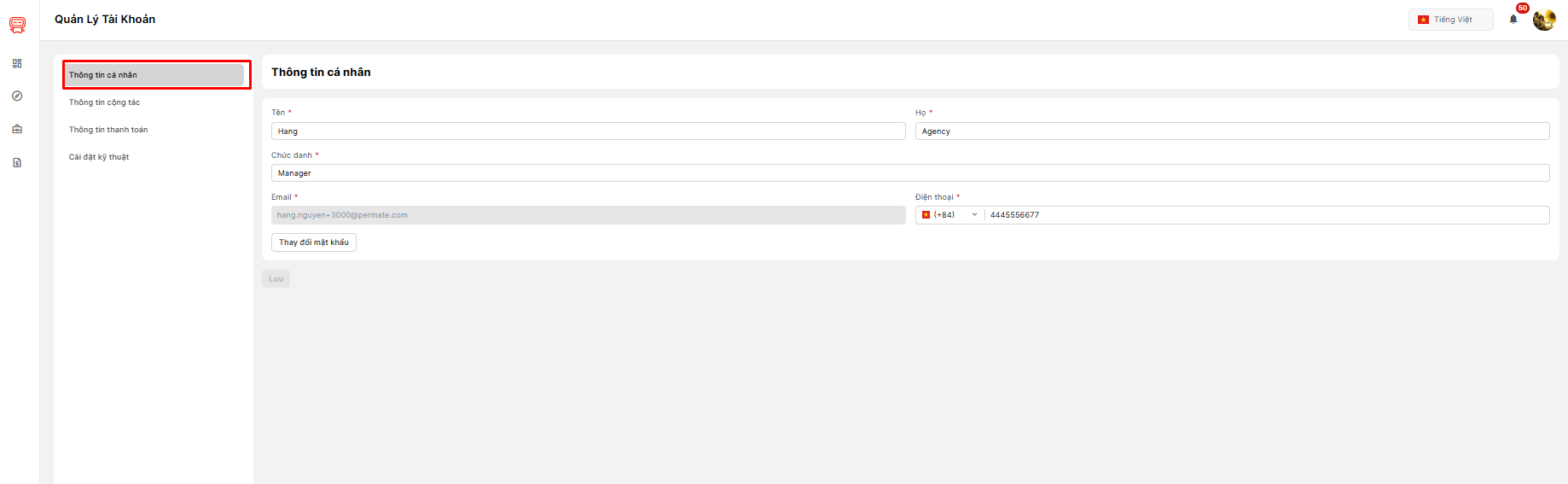1568x484 pixels.
Task: Open the briefcase icon in sidebar
Action: click(x=17, y=129)
